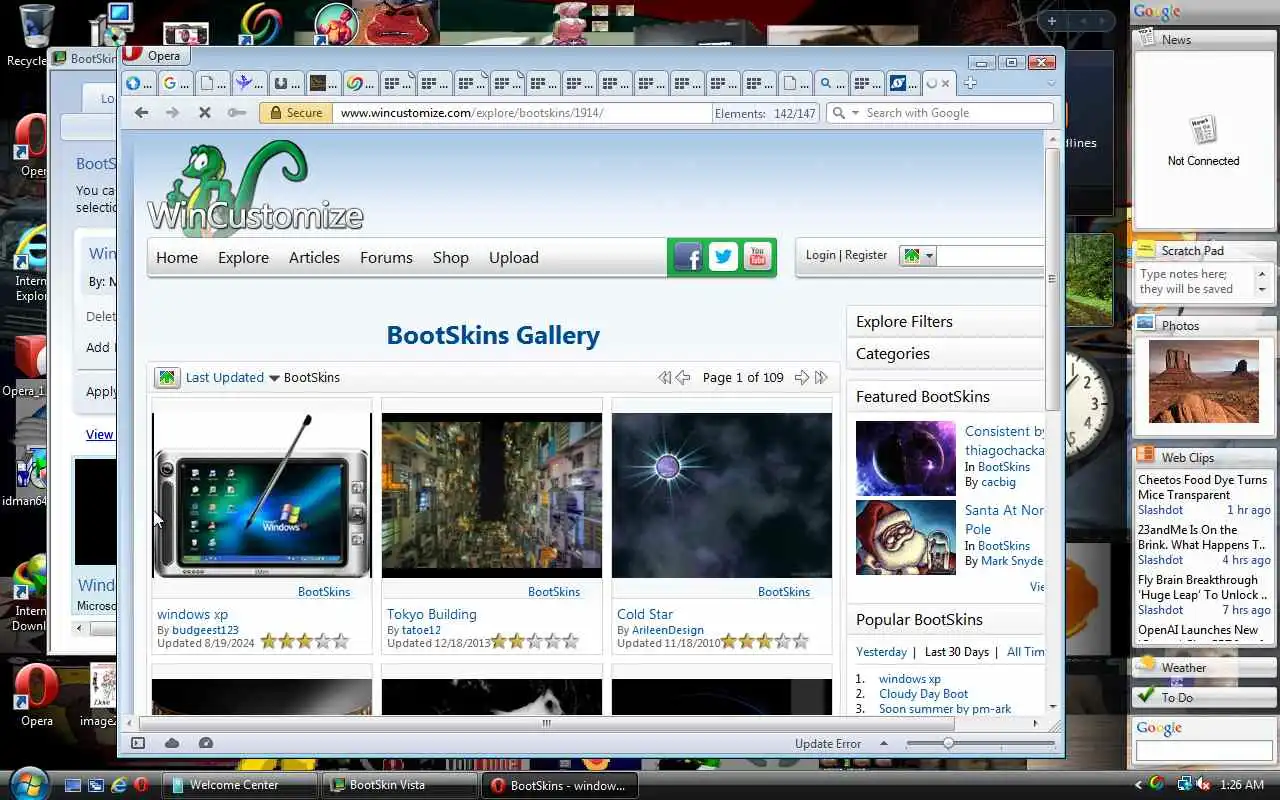The image size is (1280, 800).
Task: Expand the Explore Filters panel
Action: (x=946, y=321)
